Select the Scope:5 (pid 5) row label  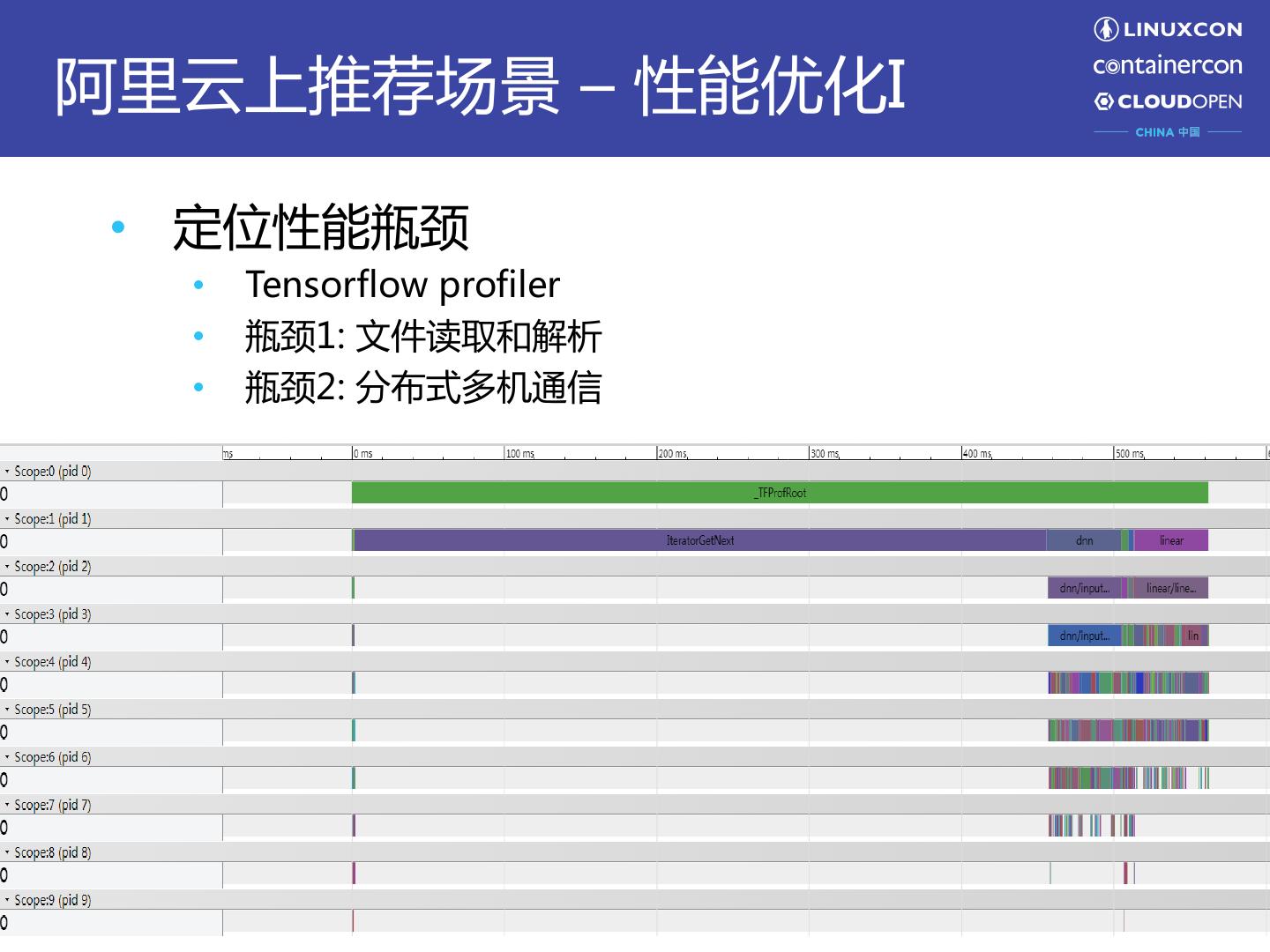(52, 710)
